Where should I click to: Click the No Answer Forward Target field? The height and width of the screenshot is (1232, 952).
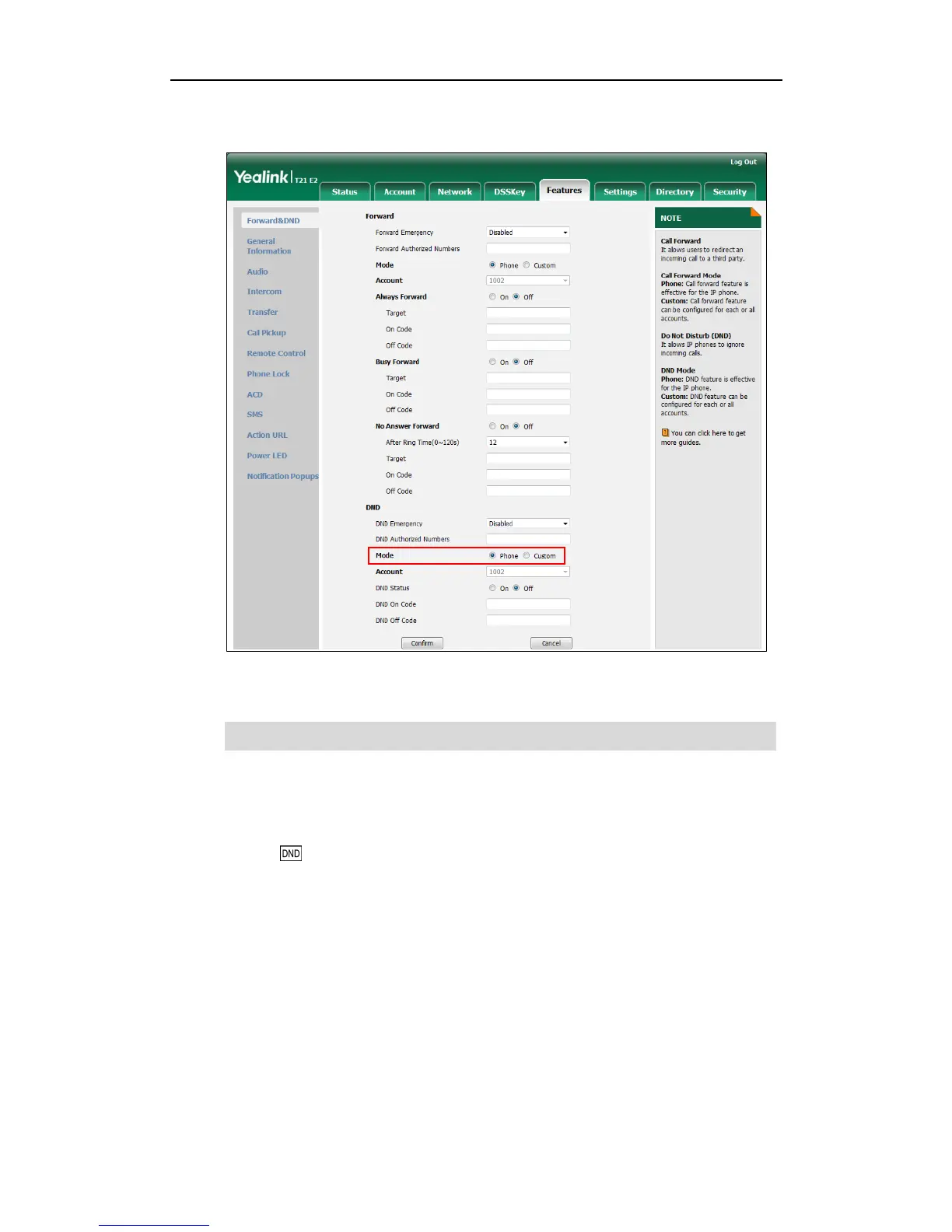tap(528, 459)
